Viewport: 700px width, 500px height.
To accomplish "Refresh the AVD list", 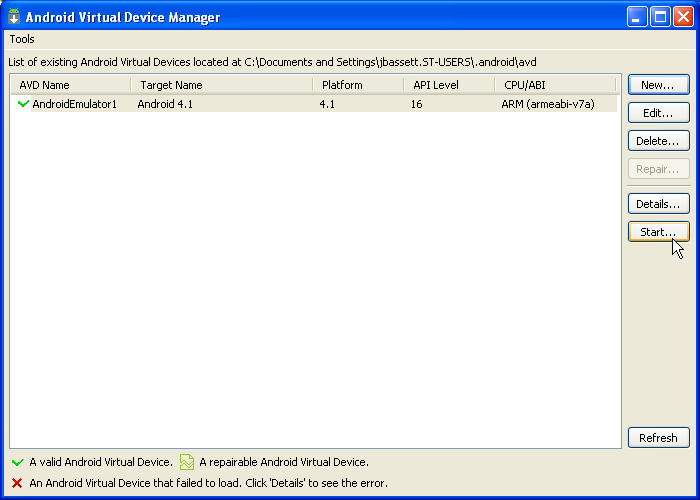I will (x=658, y=438).
